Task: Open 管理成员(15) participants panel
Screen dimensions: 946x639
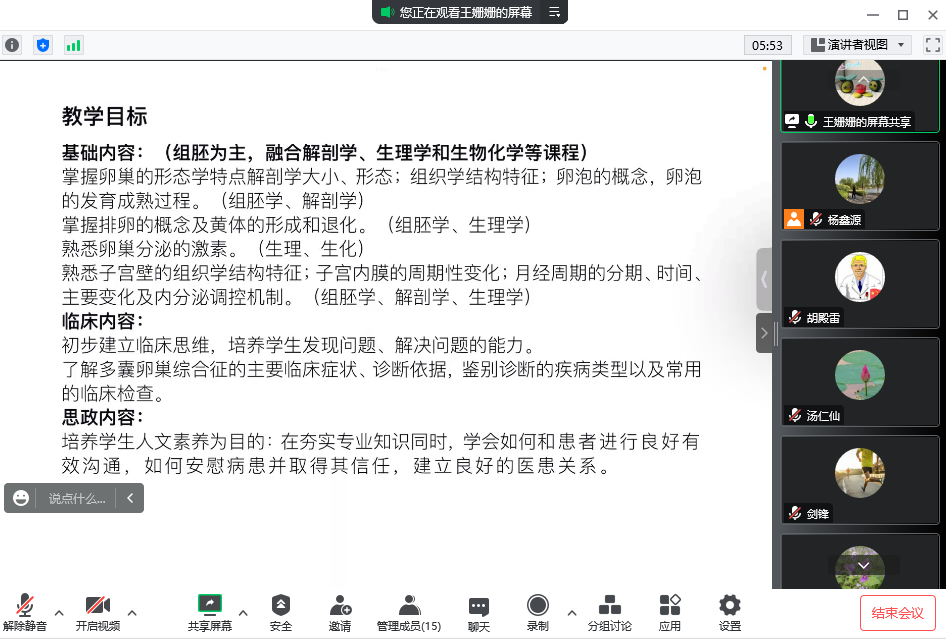Action: pyautogui.click(x=409, y=612)
